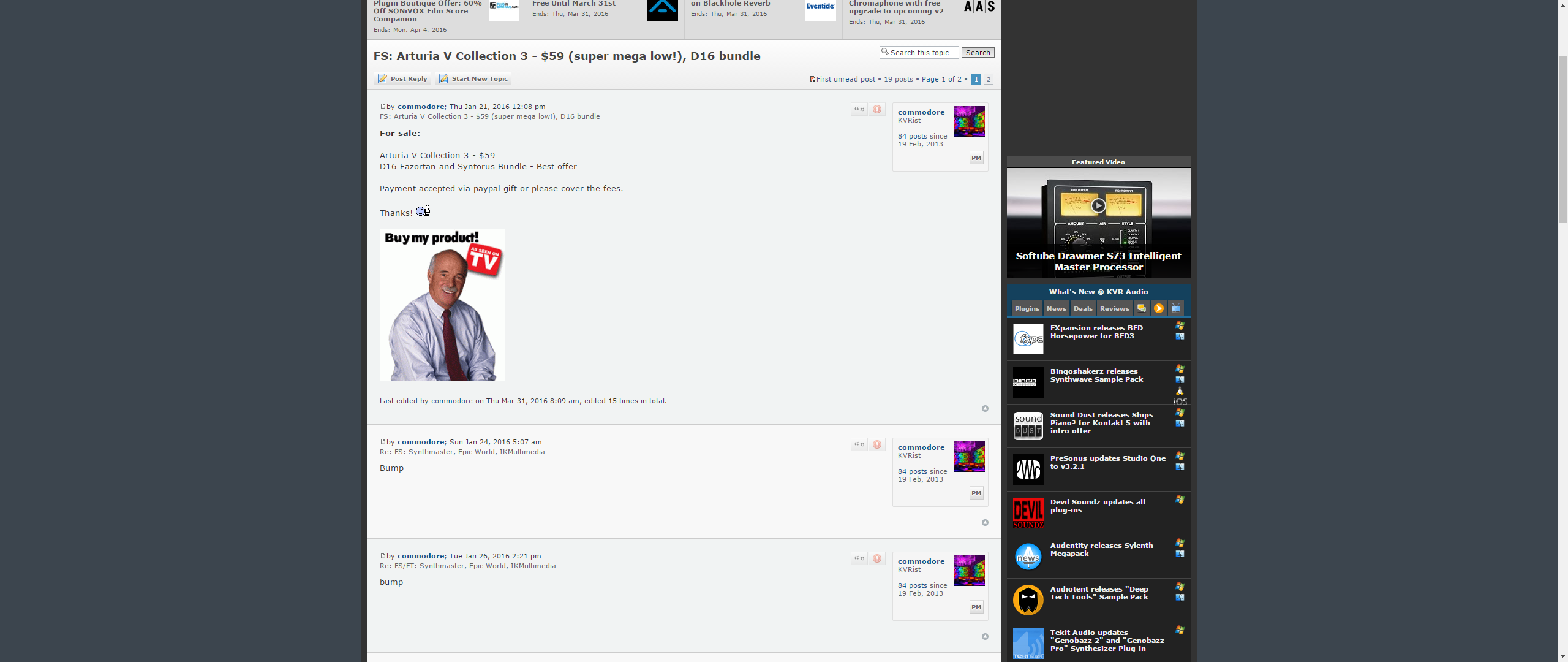Quote the Jan 24 'Bump' post

(859, 444)
